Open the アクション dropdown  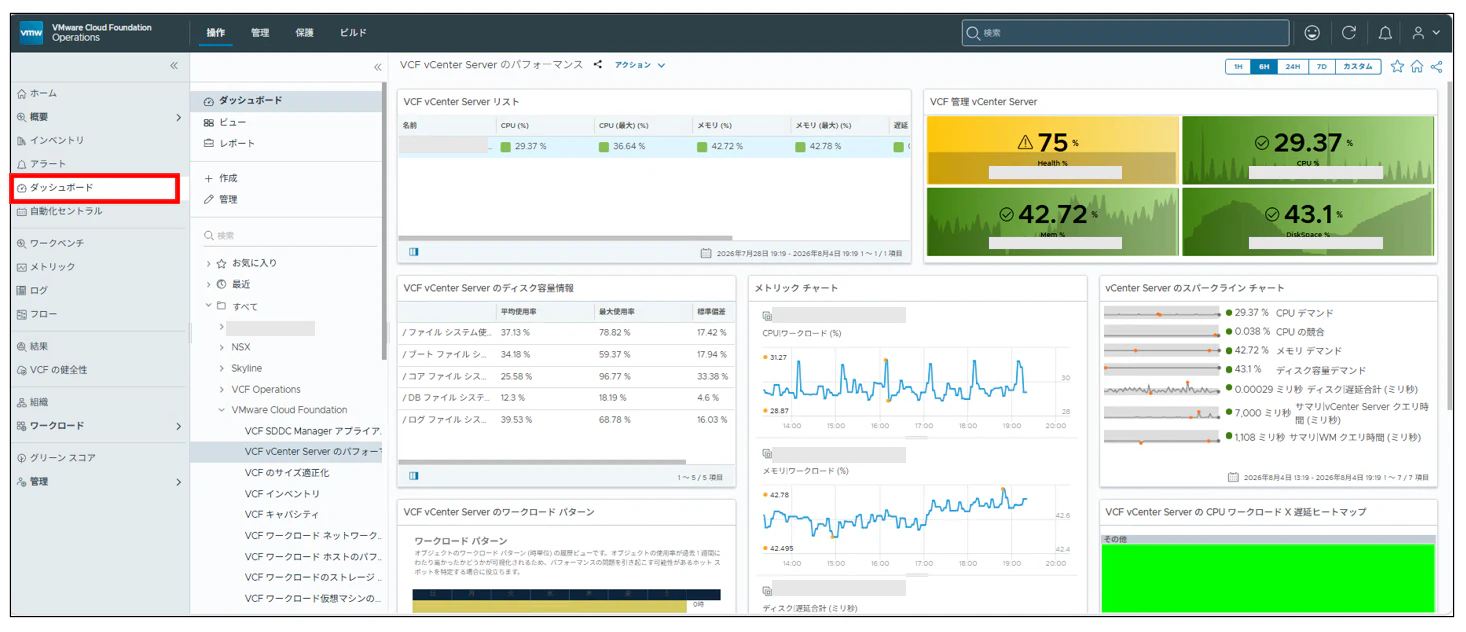(x=640, y=65)
